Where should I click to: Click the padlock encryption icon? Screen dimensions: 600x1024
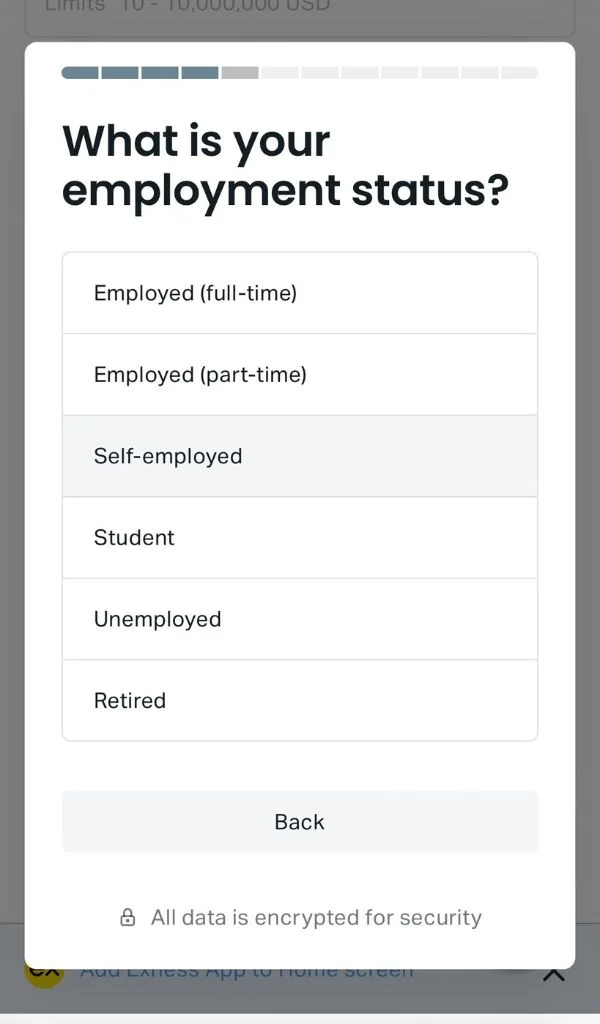[127, 917]
